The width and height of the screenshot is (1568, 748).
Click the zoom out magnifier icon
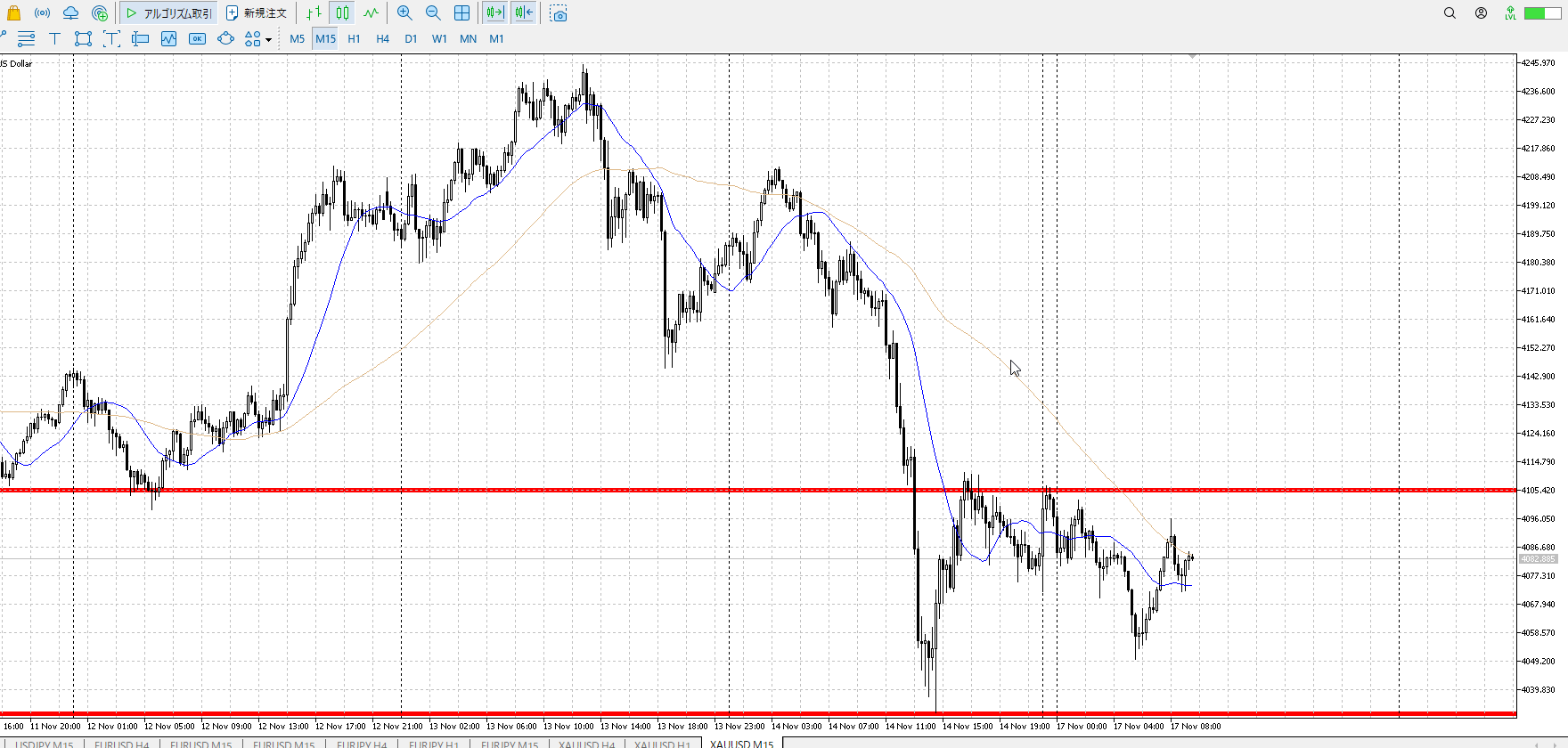point(433,13)
